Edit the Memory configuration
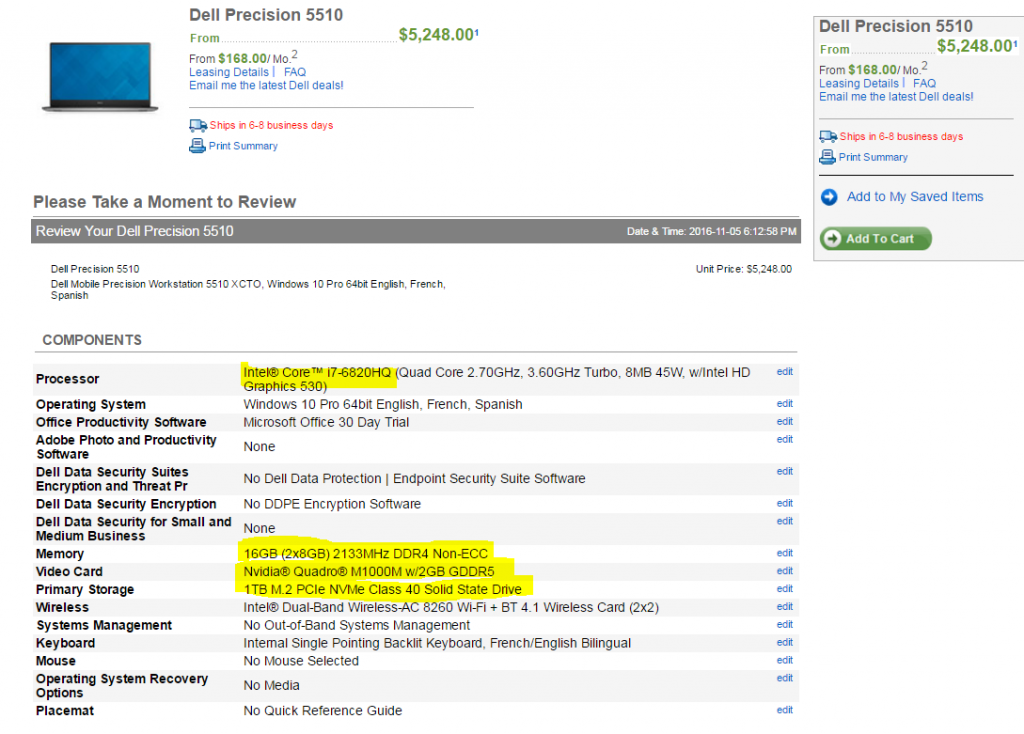Viewport: 1024px width, 734px height. (x=784, y=553)
